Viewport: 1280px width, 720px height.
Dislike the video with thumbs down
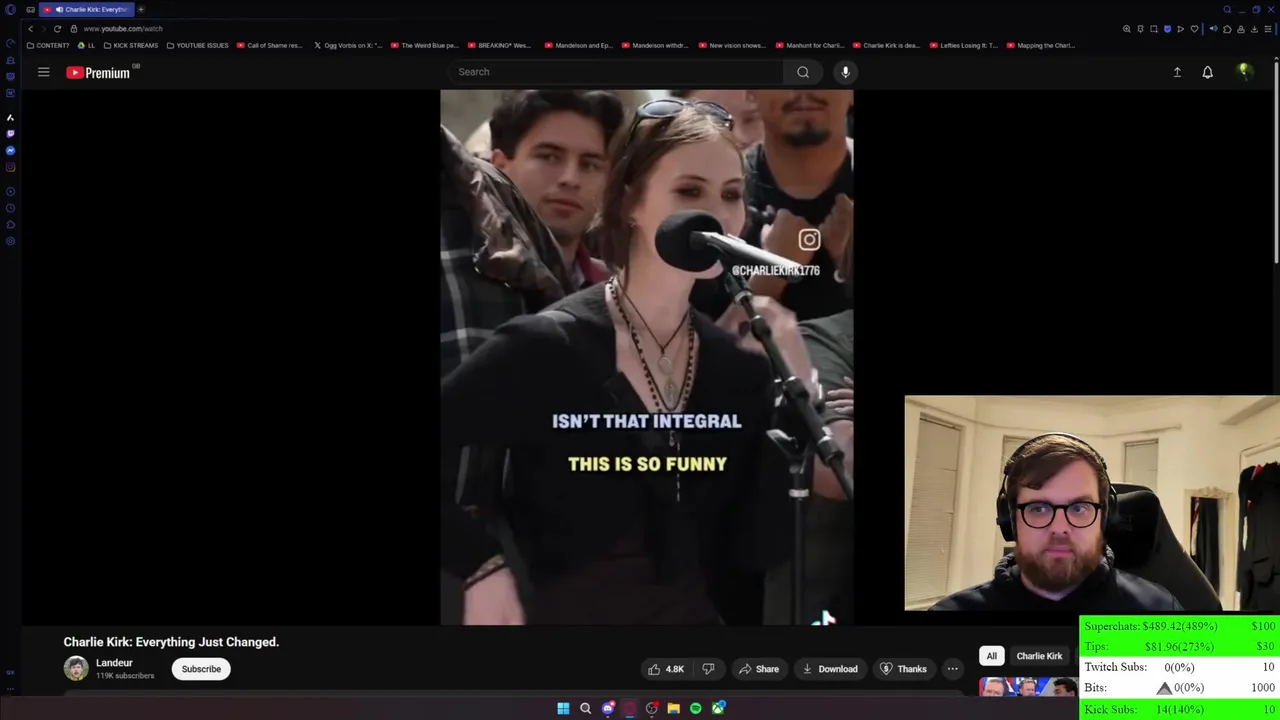(708, 669)
